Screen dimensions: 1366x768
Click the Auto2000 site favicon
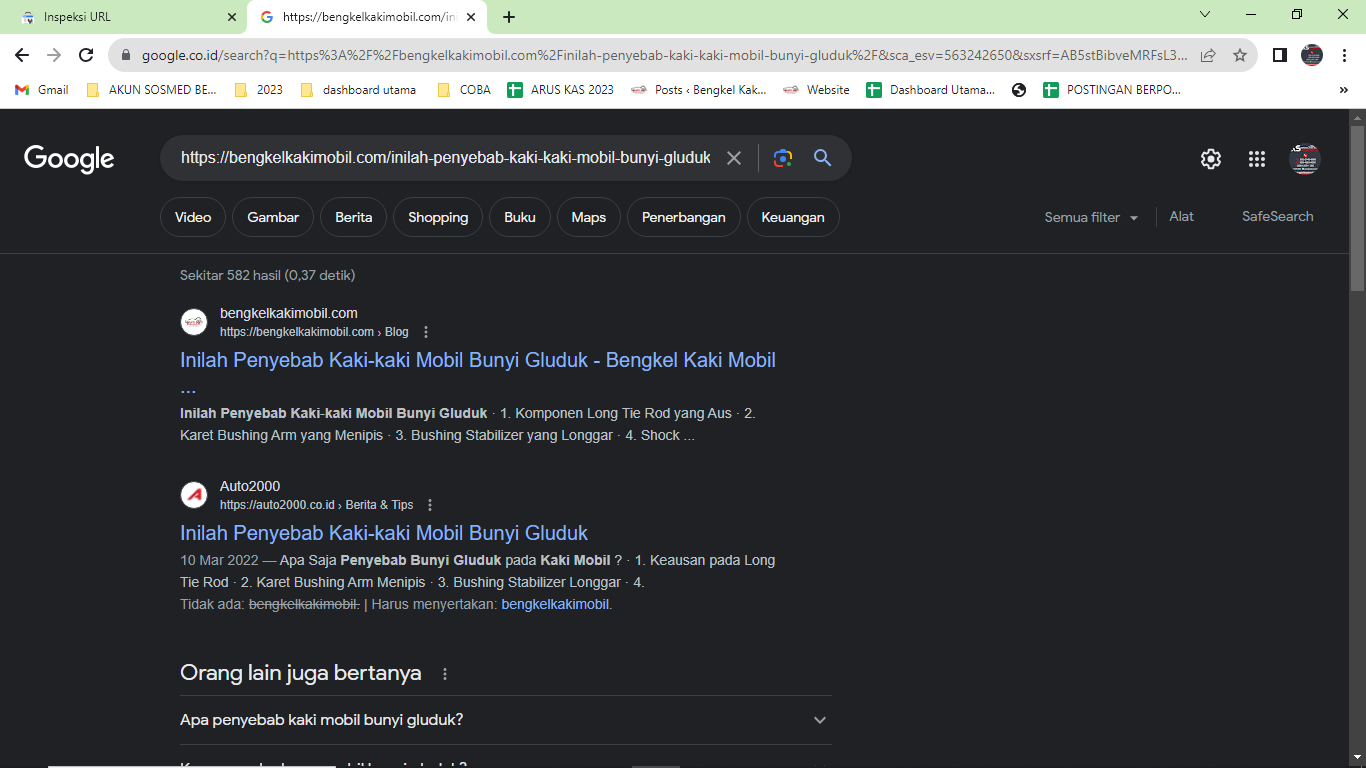pyautogui.click(x=194, y=495)
